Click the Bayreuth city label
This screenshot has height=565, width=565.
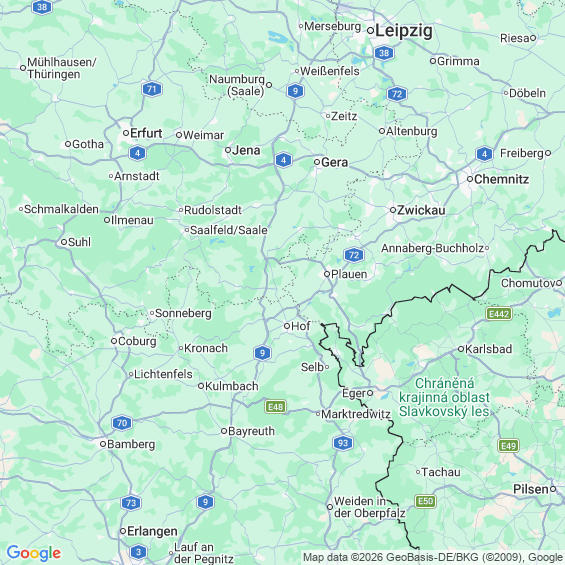(x=251, y=431)
